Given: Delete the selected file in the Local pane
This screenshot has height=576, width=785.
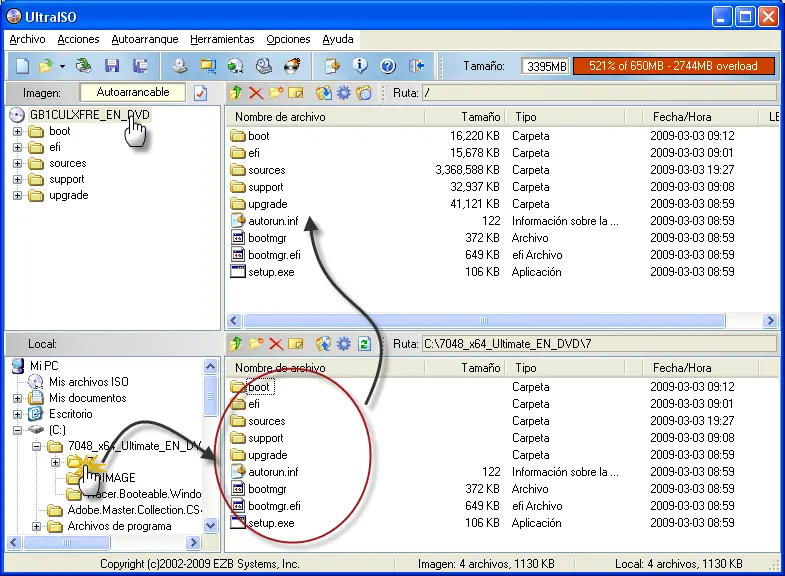Looking at the screenshot, I should coord(275,343).
